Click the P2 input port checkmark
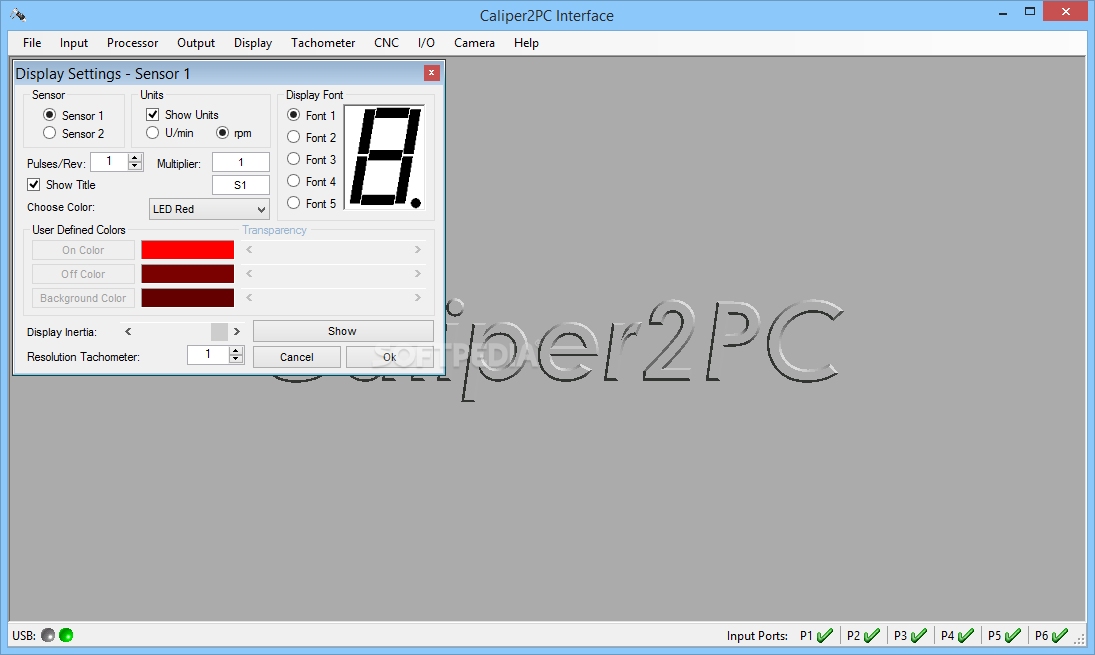The image size is (1095, 655). [x=872, y=635]
